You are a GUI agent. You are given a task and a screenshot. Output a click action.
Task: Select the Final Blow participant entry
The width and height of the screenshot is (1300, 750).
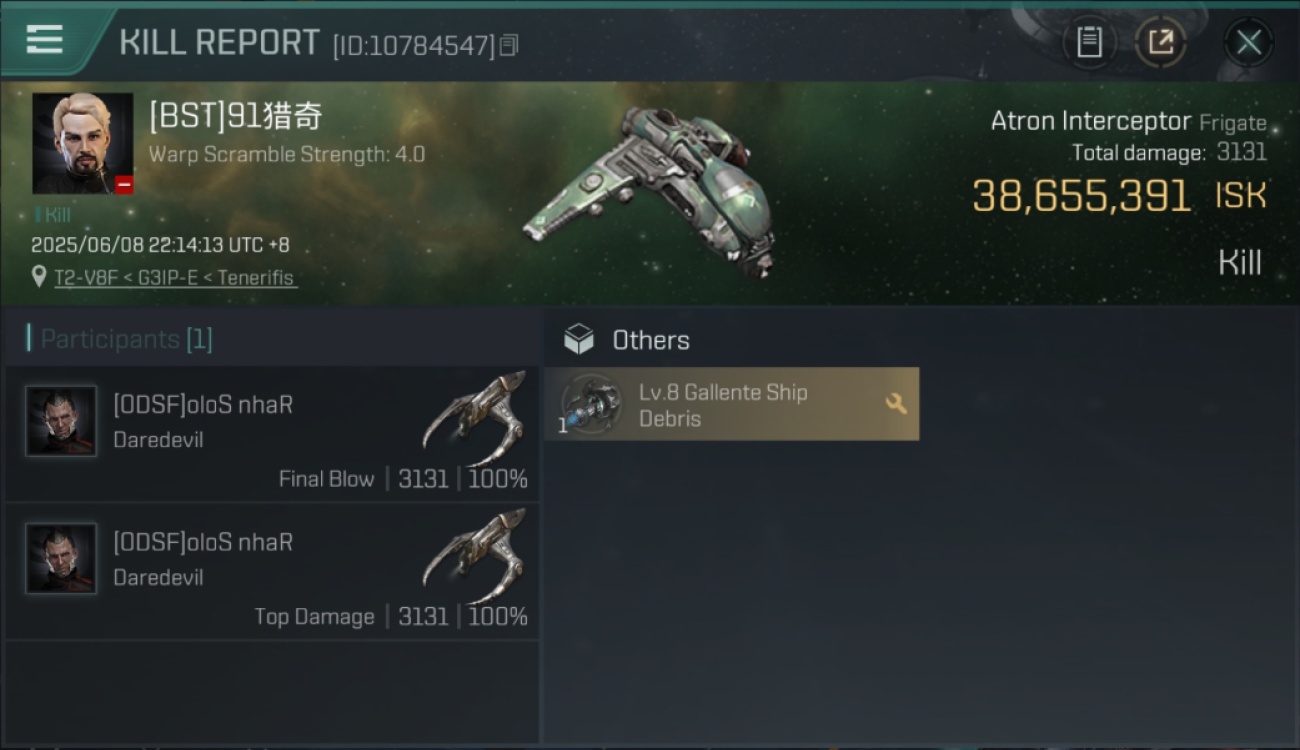click(272, 434)
